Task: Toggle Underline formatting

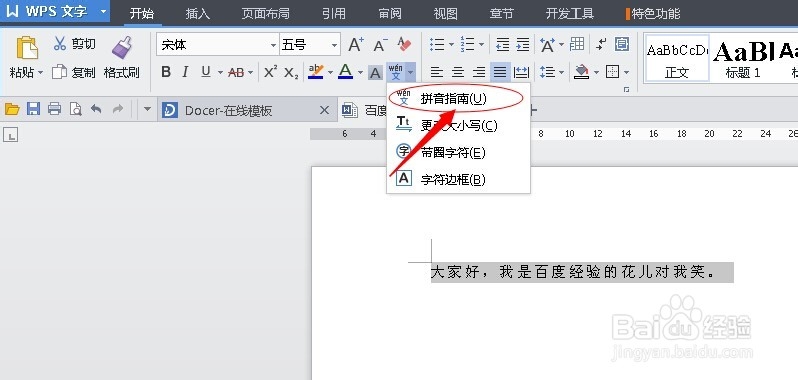Action: (206, 72)
